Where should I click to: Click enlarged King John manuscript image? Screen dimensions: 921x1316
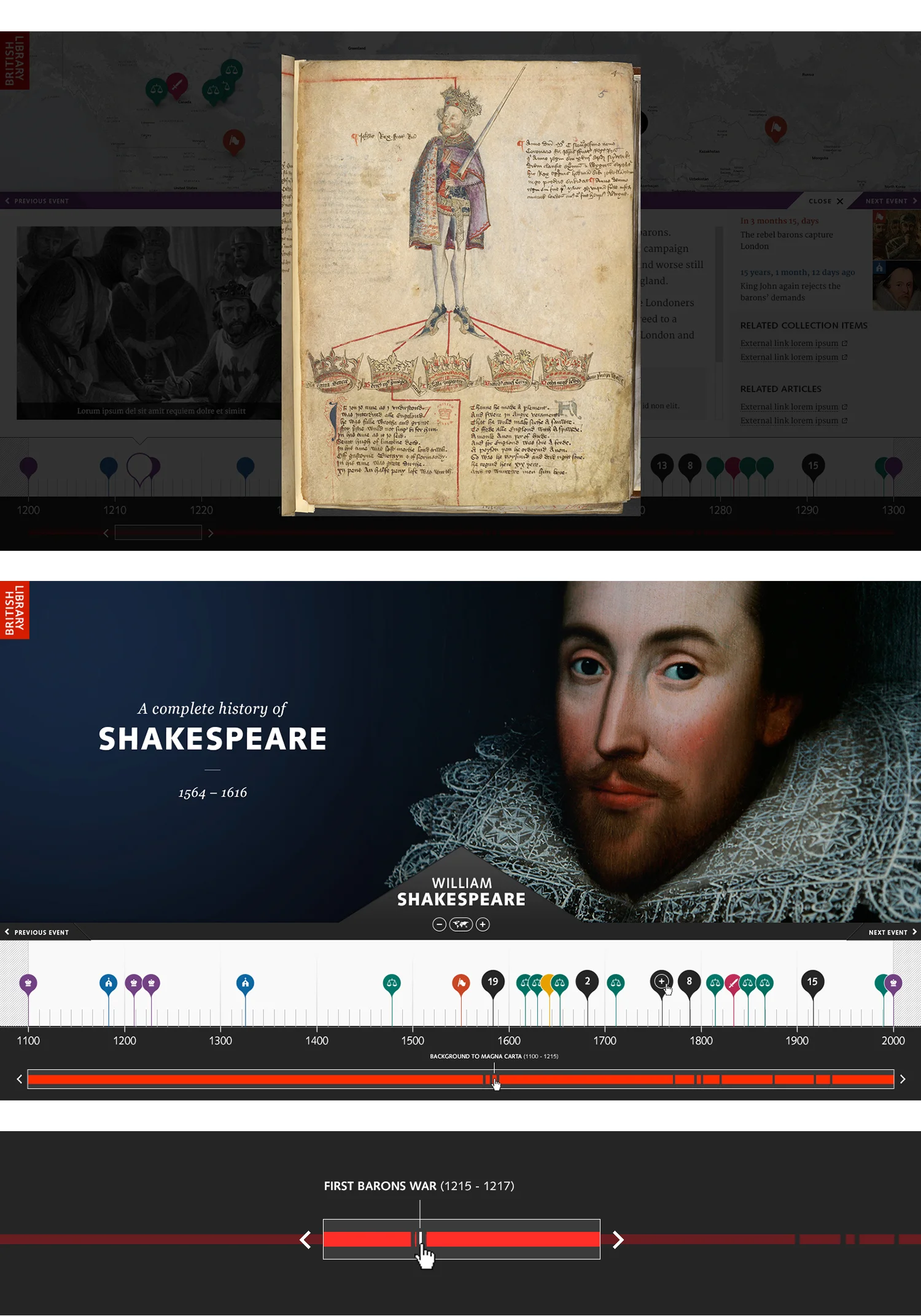[461, 285]
